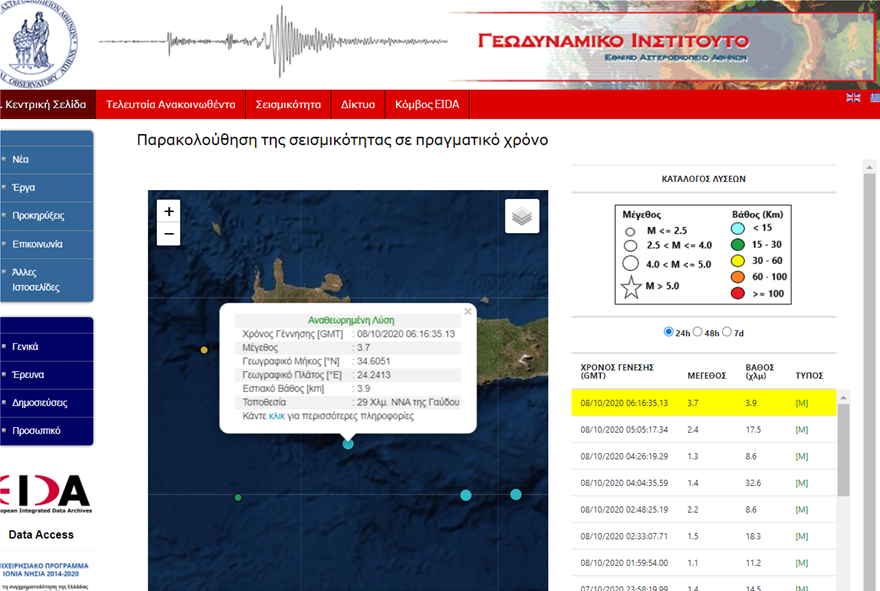Open the Σεισμικότητα menu
Viewport: 880px width, 591px height.
(x=288, y=104)
